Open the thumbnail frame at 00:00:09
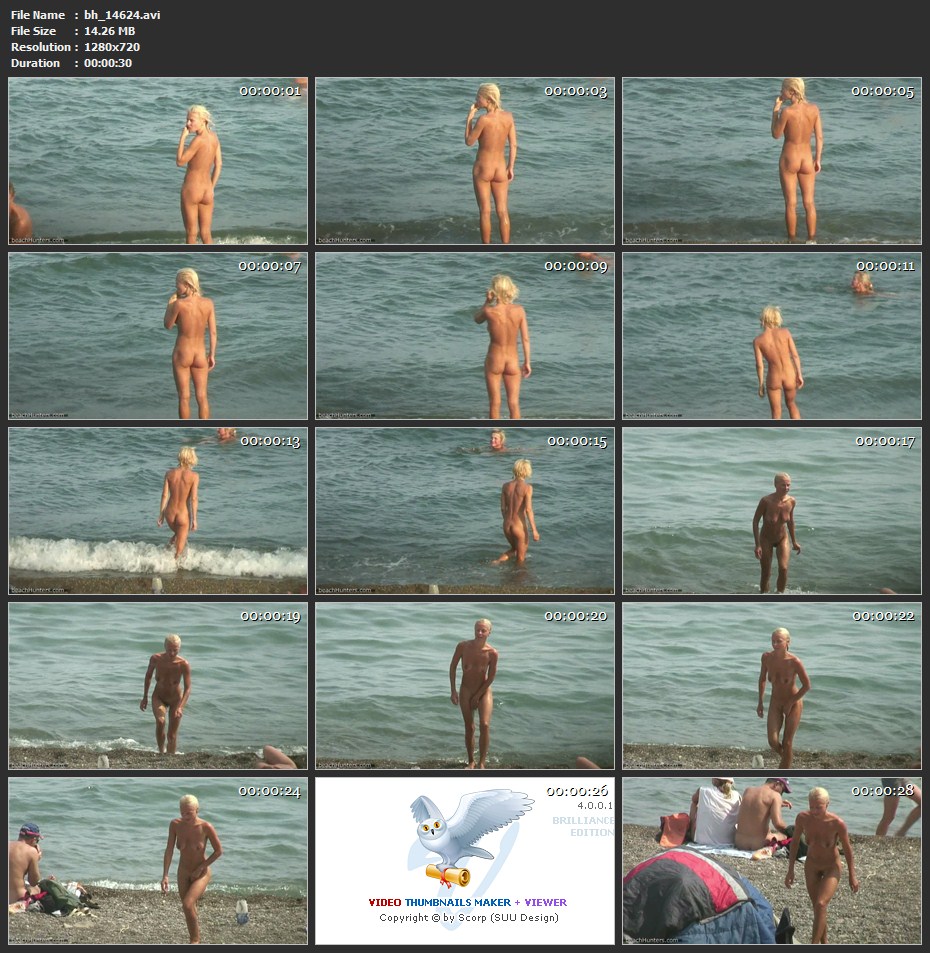 pyautogui.click(x=465, y=336)
